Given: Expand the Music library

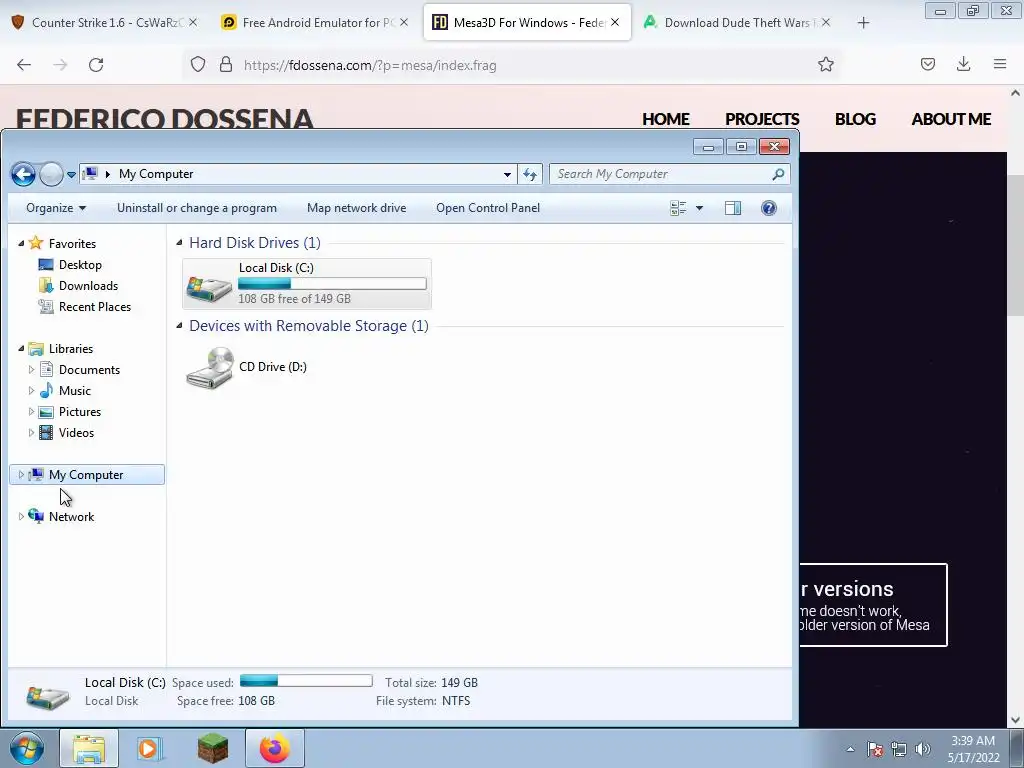Looking at the screenshot, I should pyautogui.click(x=31, y=391).
